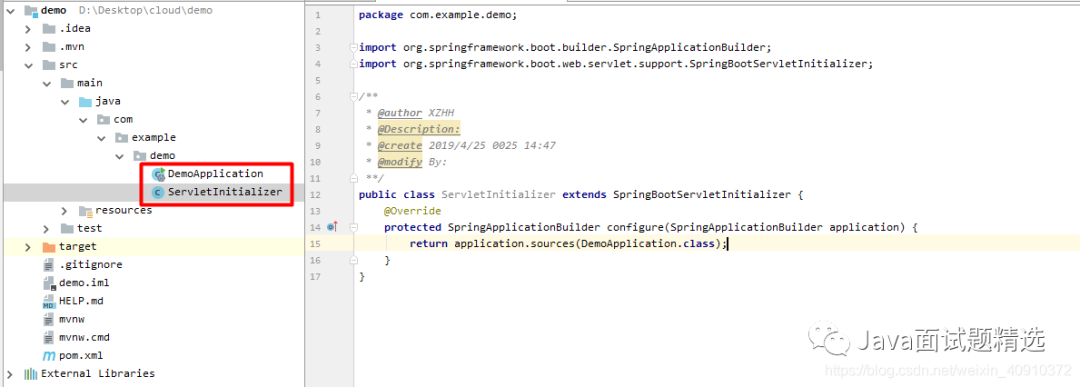This screenshot has width=1080, height=387.
Task: Select the HELP.md file
Action: pos(81,301)
